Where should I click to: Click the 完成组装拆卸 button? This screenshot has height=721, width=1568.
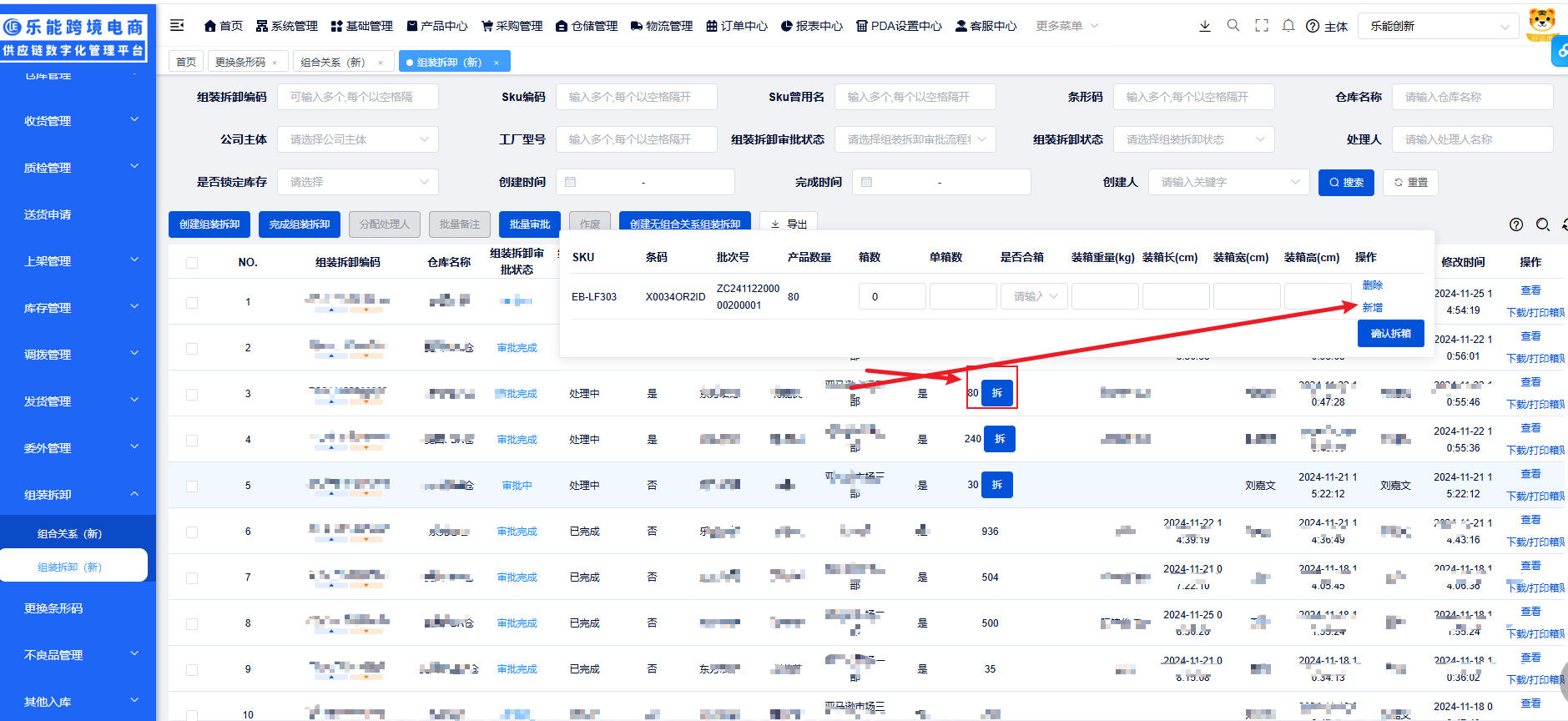pyautogui.click(x=300, y=224)
